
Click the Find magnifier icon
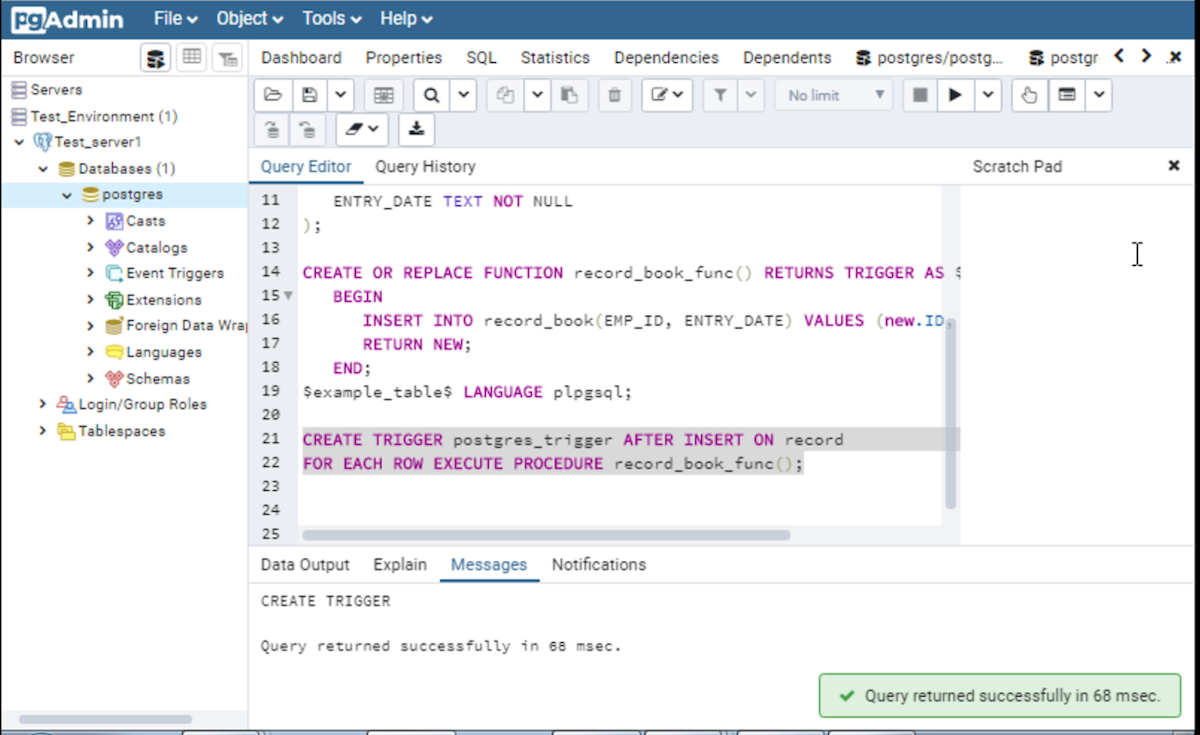coord(431,95)
